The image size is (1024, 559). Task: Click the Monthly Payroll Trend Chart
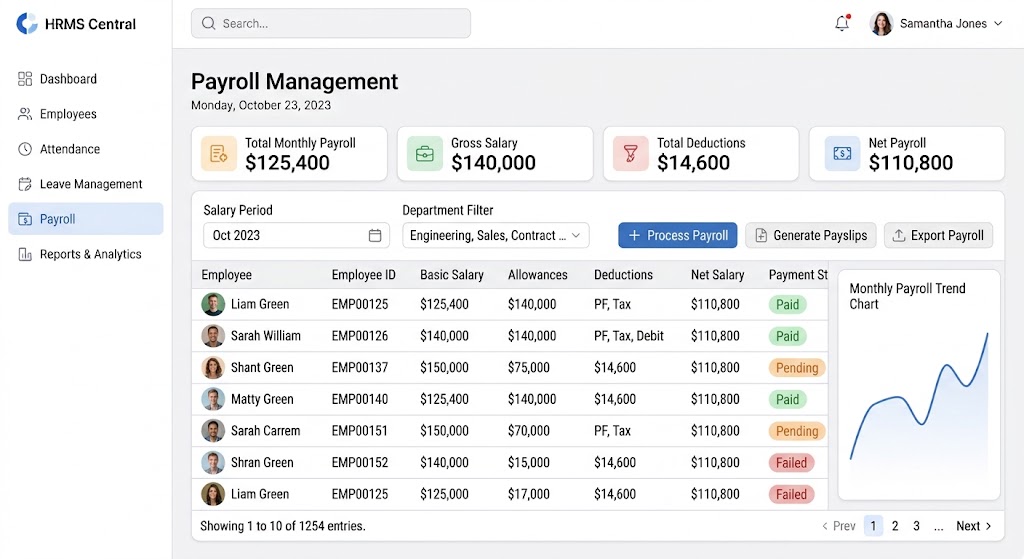click(x=919, y=385)
